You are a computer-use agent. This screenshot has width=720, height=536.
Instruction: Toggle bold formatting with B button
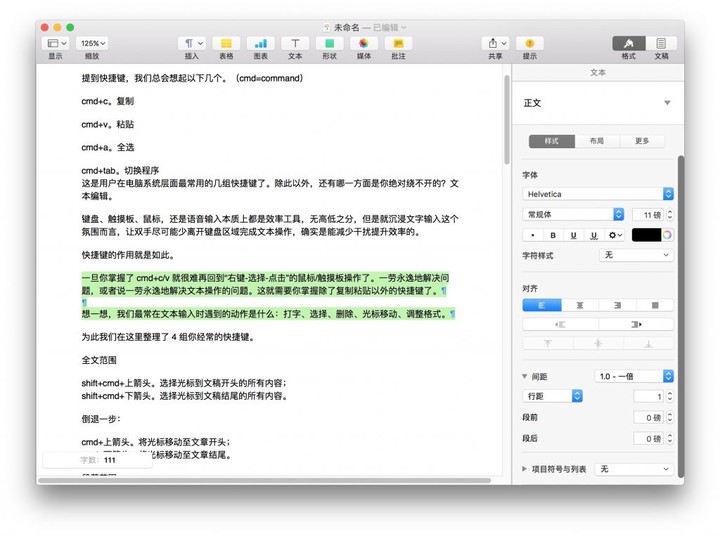(x=553, y=235)
